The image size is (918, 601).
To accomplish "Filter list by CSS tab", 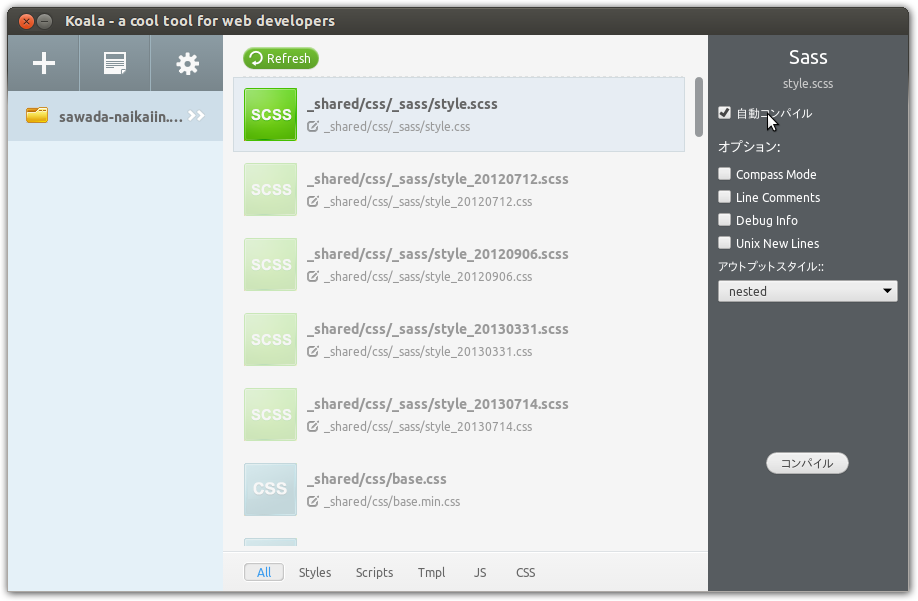I will coord(525,572).
